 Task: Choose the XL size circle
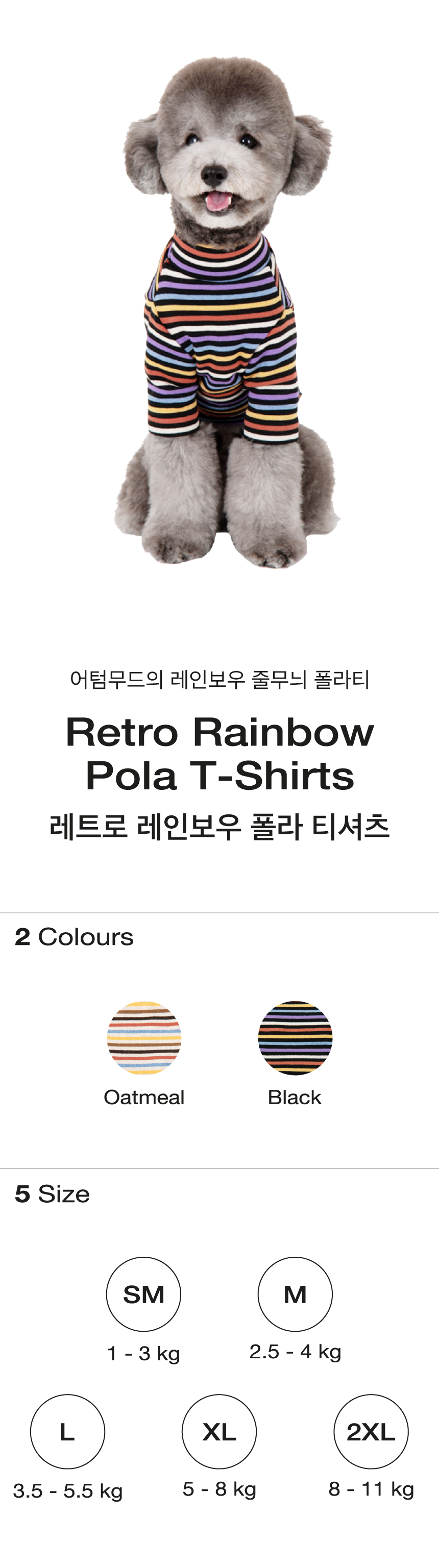[x=219, y=1432]
